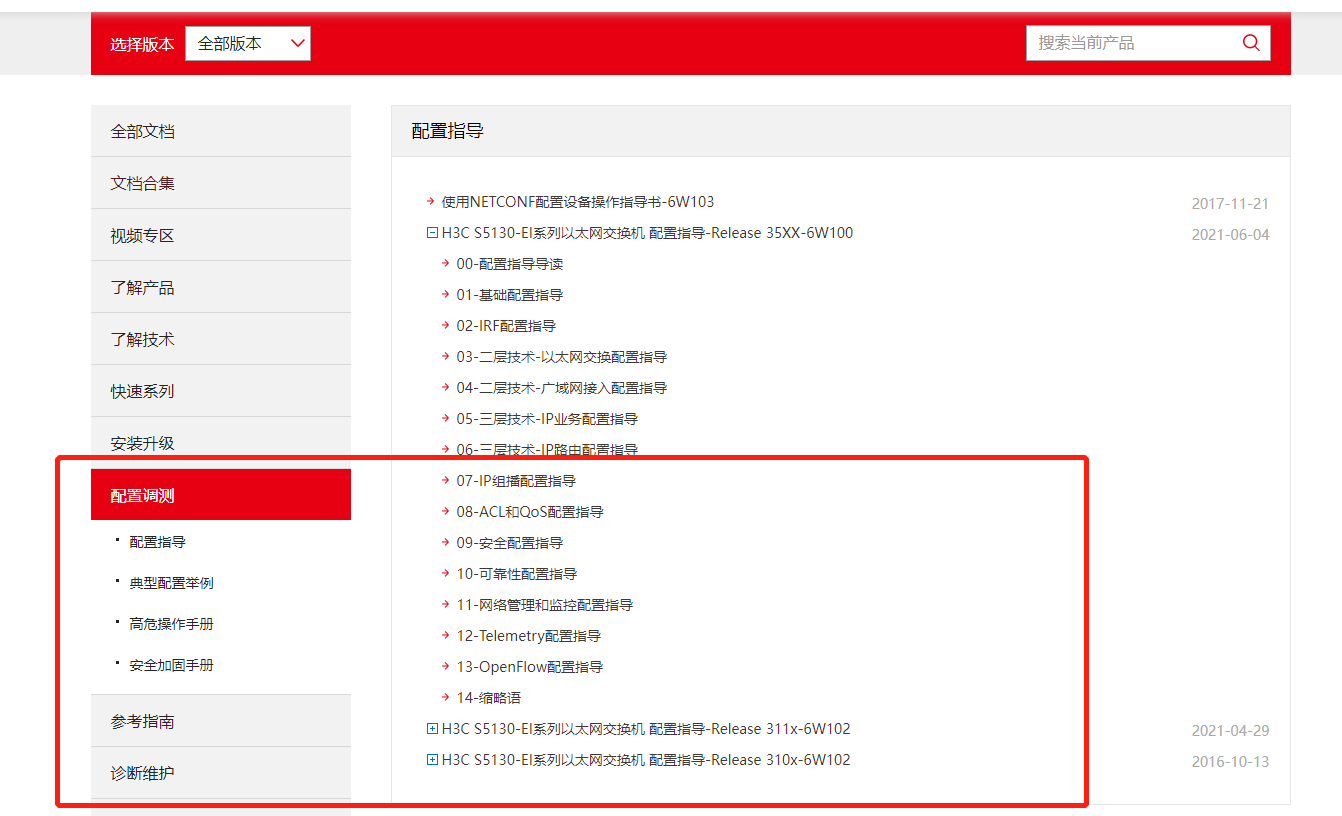Image resolution: width=1342 pixels, height=816 pixels.
Task: Open the H3C S5130-EI Release 310x-6W102 guide link
Action: click(x=646, y=759)
